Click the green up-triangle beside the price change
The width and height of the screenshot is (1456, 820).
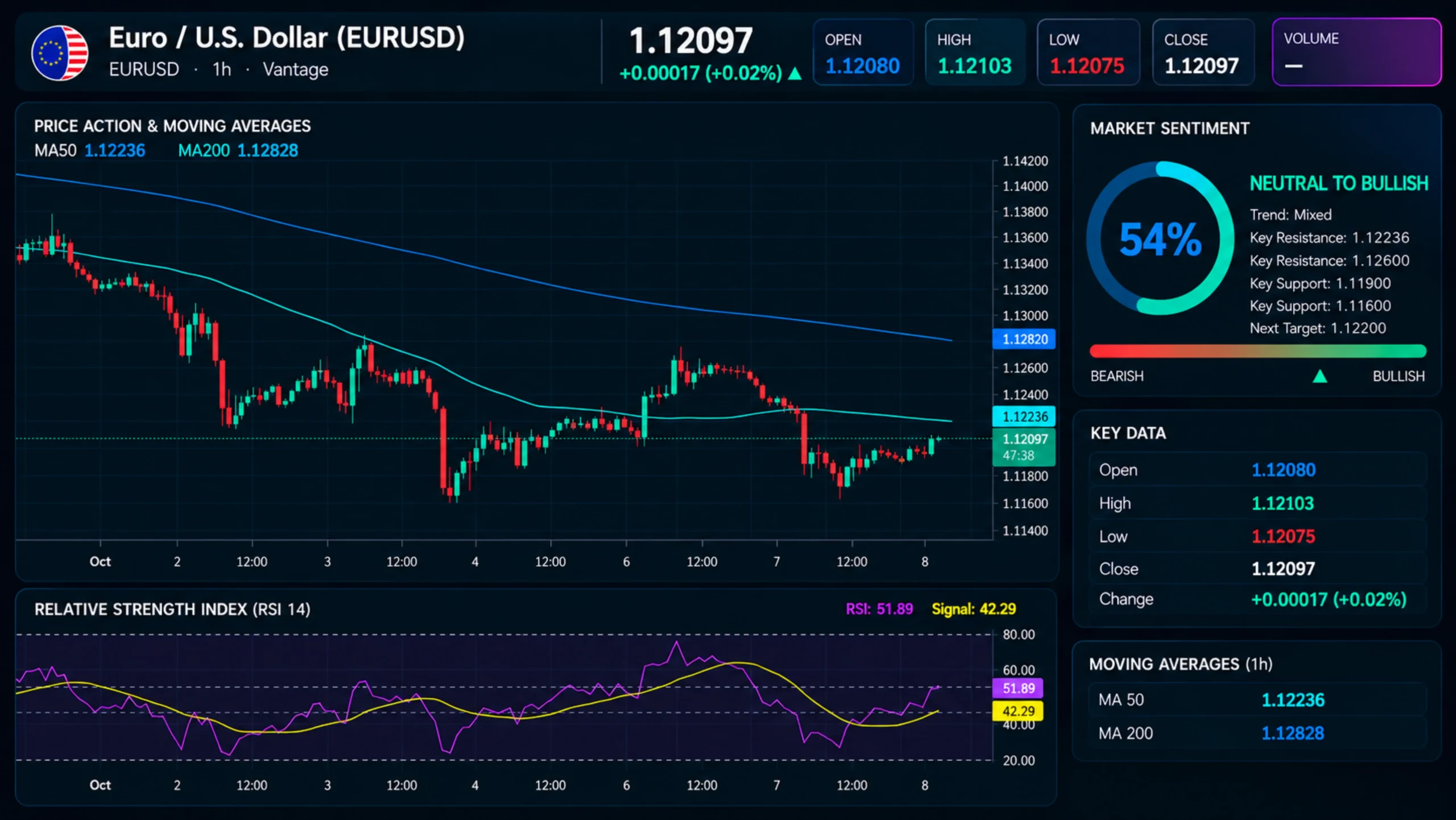click(795, 74)
